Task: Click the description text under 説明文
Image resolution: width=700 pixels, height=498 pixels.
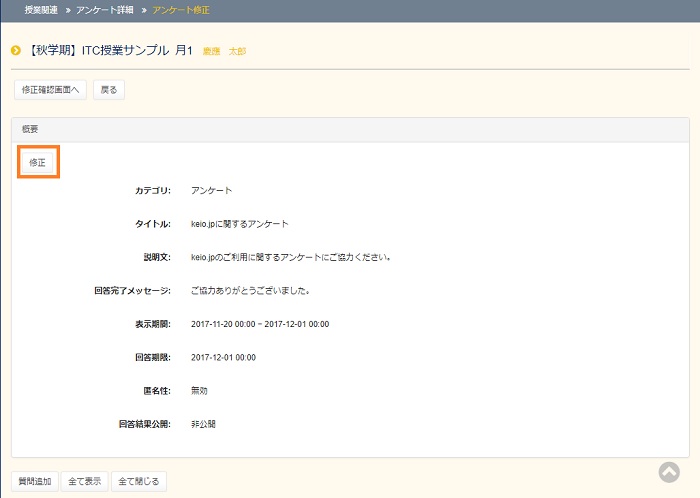Action: [289, 257]
